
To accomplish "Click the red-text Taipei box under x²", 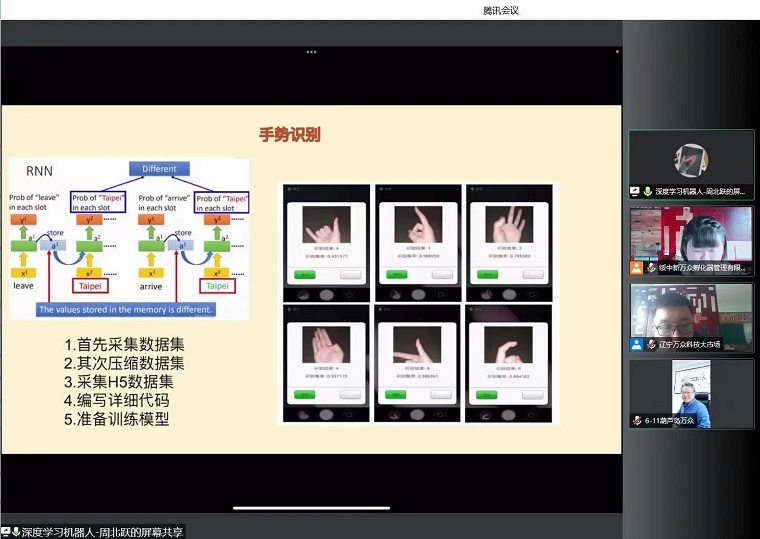I will (x=90, y=286).
